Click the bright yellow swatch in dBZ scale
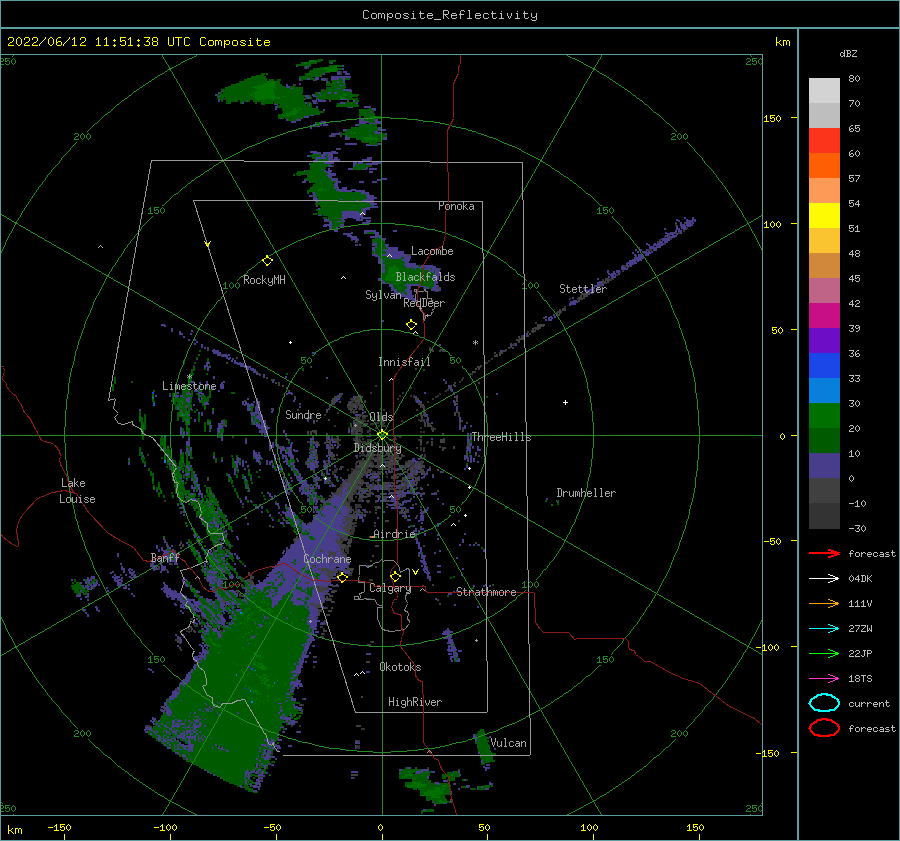Viewport: 900px width, 841px height. point(824,215)
